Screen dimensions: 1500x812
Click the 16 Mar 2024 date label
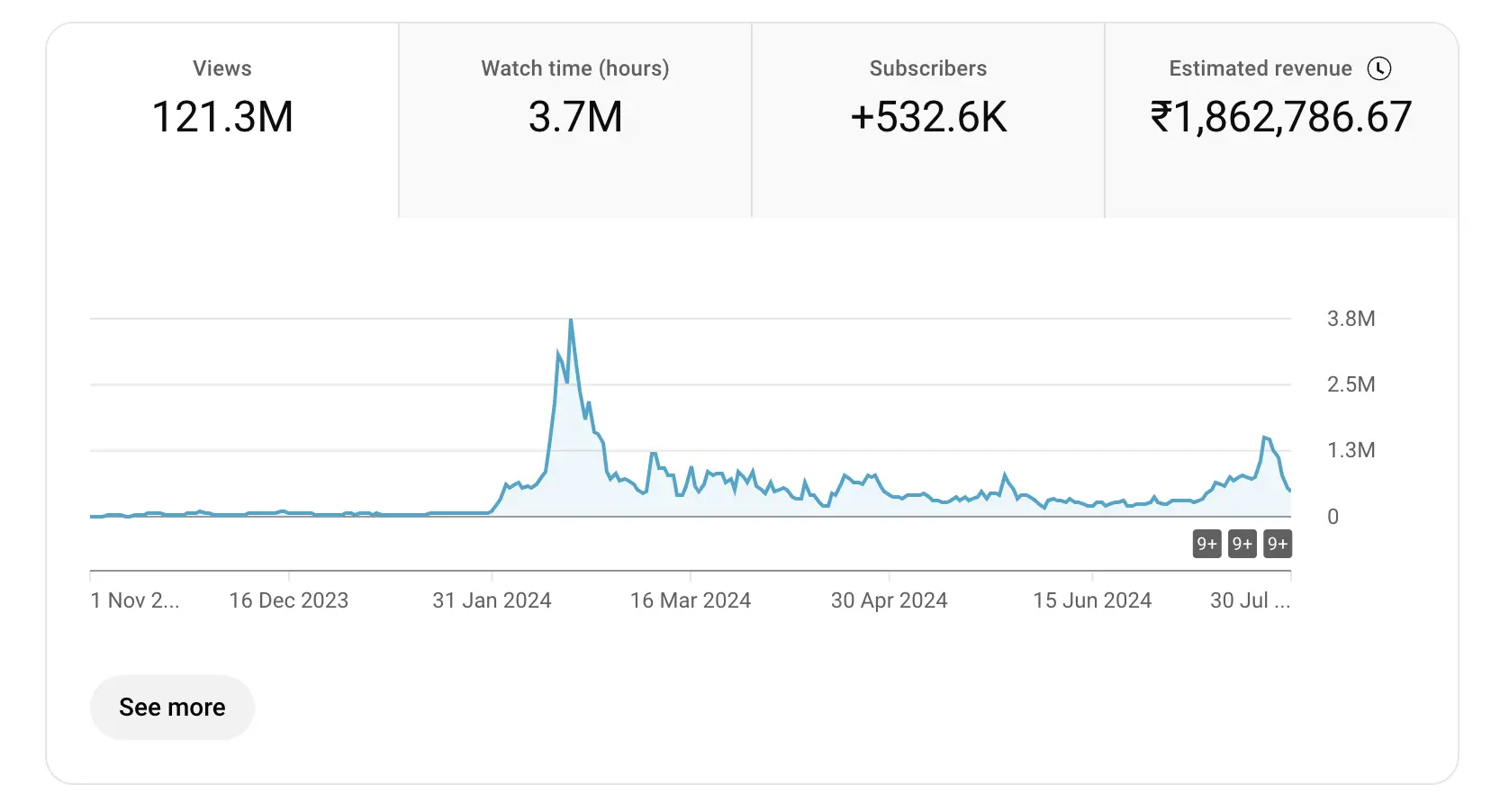[691, 600]
